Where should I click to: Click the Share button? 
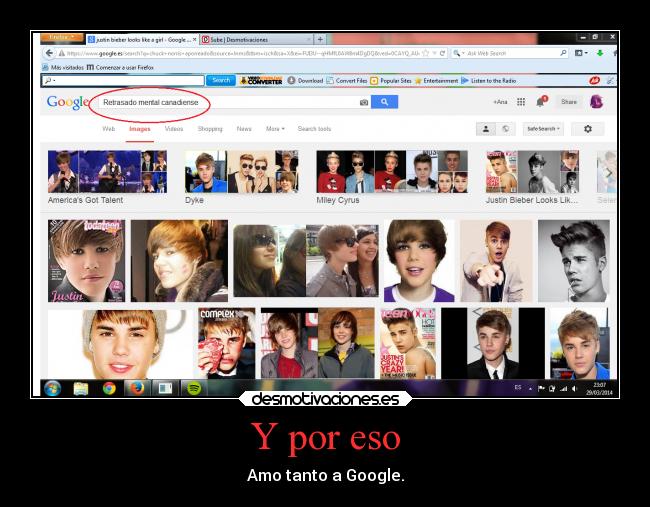point(569,102)
